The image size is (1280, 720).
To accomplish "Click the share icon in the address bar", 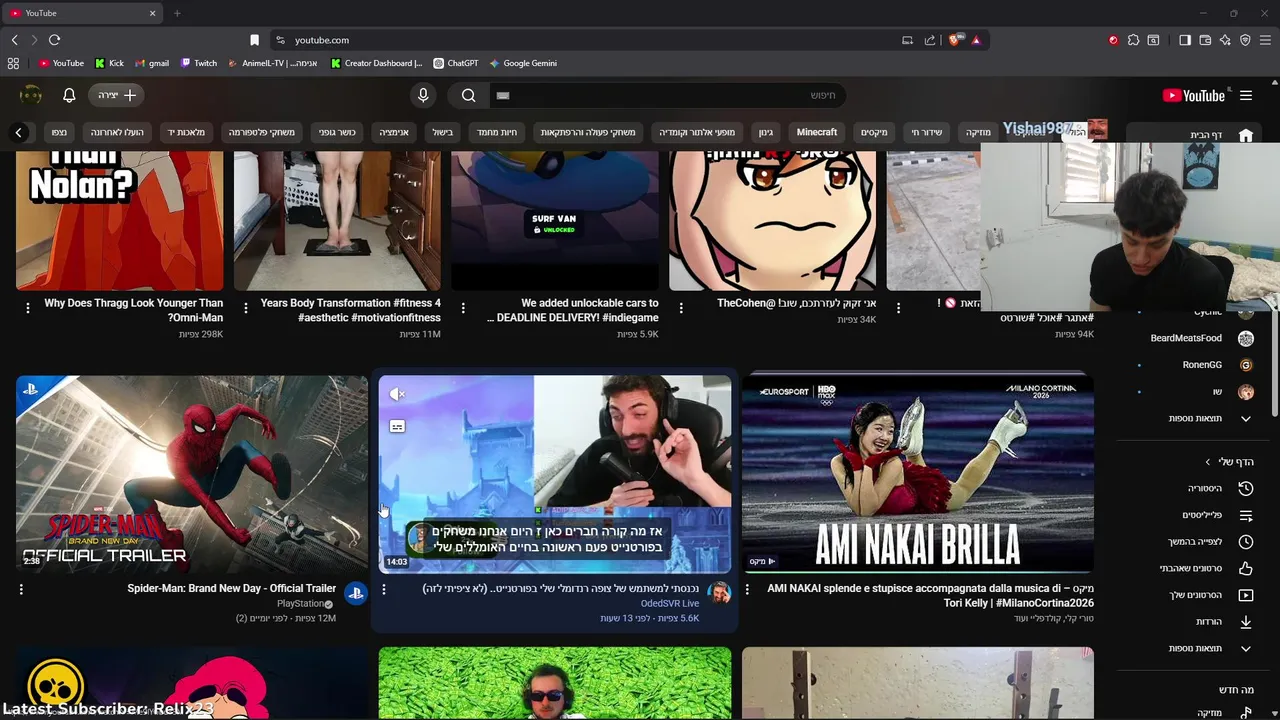I will (x=930, y=40).
